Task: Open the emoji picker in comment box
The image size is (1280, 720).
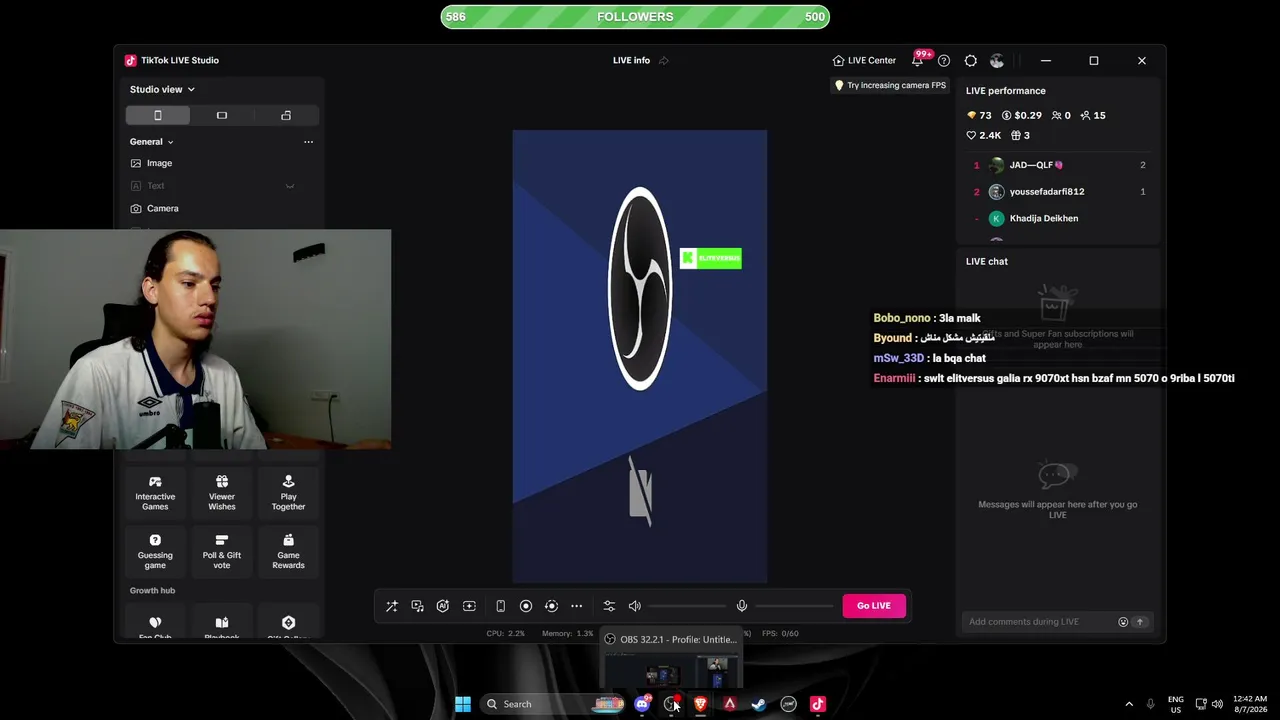Action: 1123,622
